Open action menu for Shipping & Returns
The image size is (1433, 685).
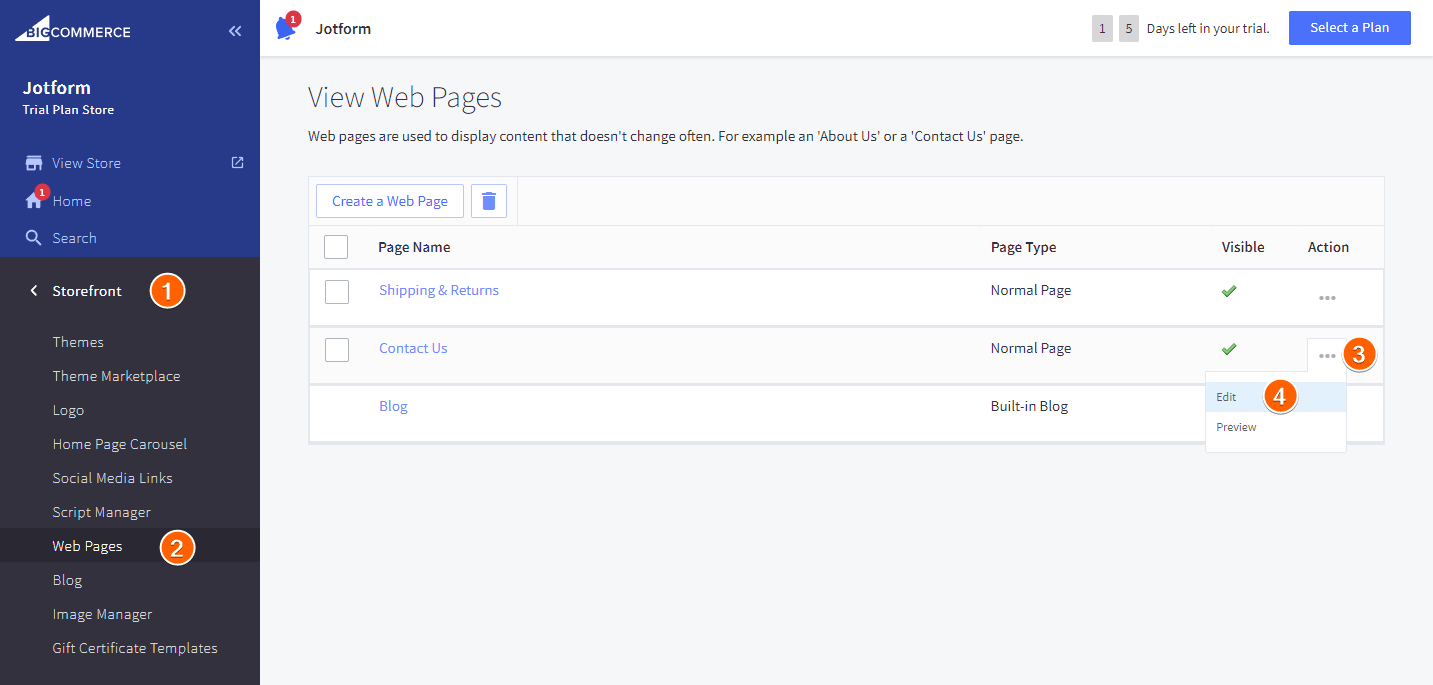point(1327,298)
